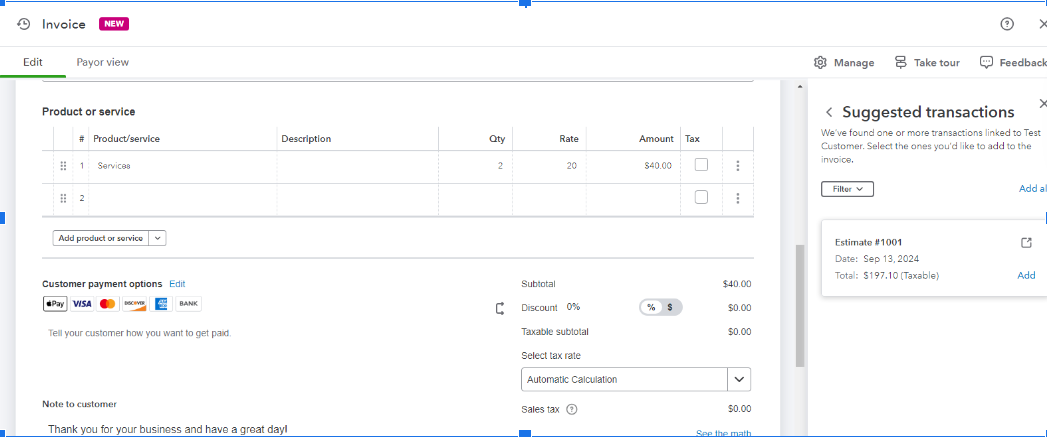This screenshot has height=437, width=1047.
Task: Check the Tax box for Services row
Action: tap(701, 165)
